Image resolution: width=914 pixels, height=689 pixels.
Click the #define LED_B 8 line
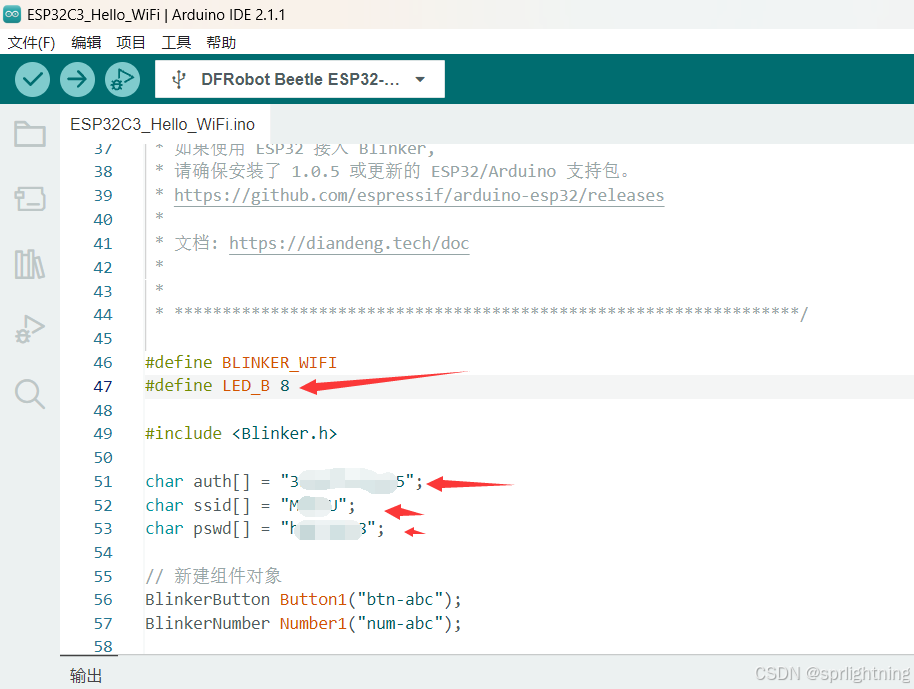pyautogui.click(x=217, y=386)
